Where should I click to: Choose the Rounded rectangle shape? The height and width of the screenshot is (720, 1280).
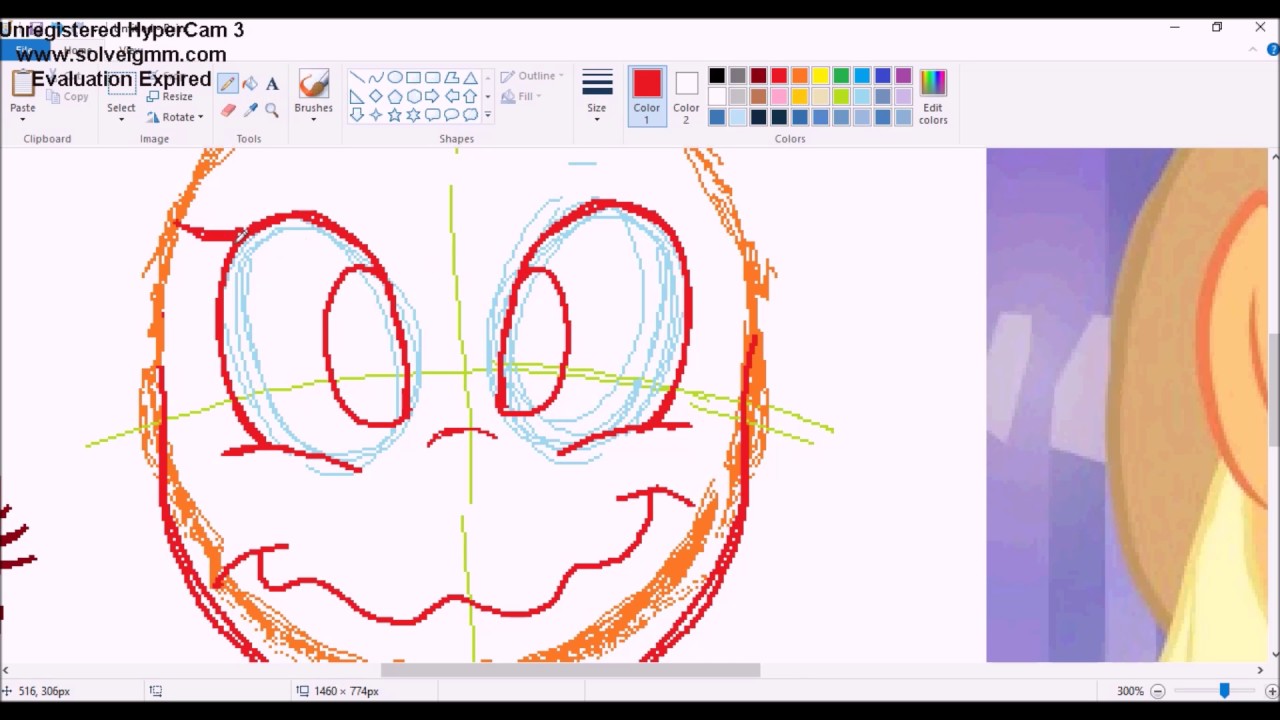pos(432,77)
